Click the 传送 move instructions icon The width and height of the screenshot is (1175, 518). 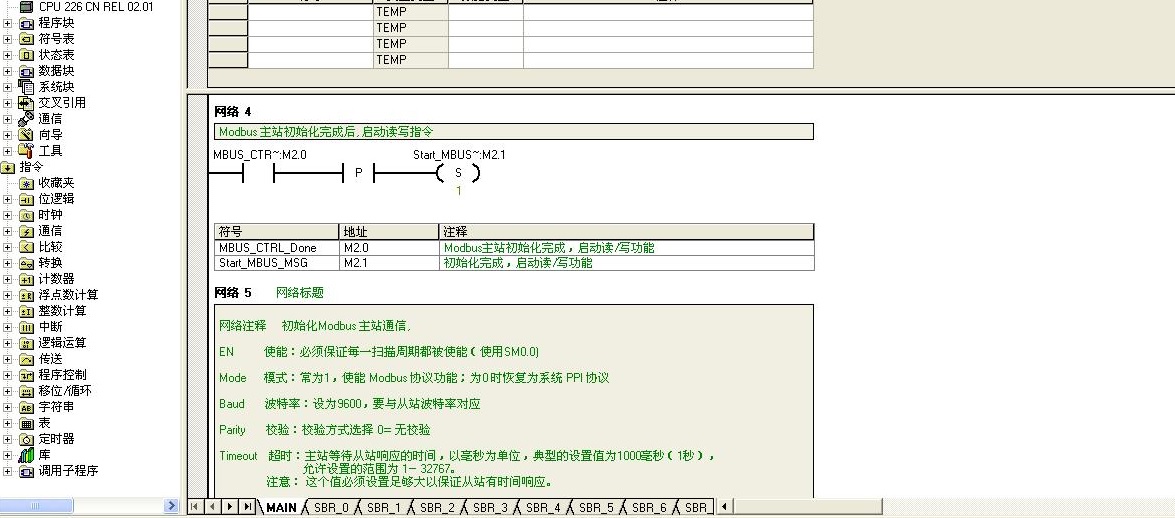tap(26, 359)
